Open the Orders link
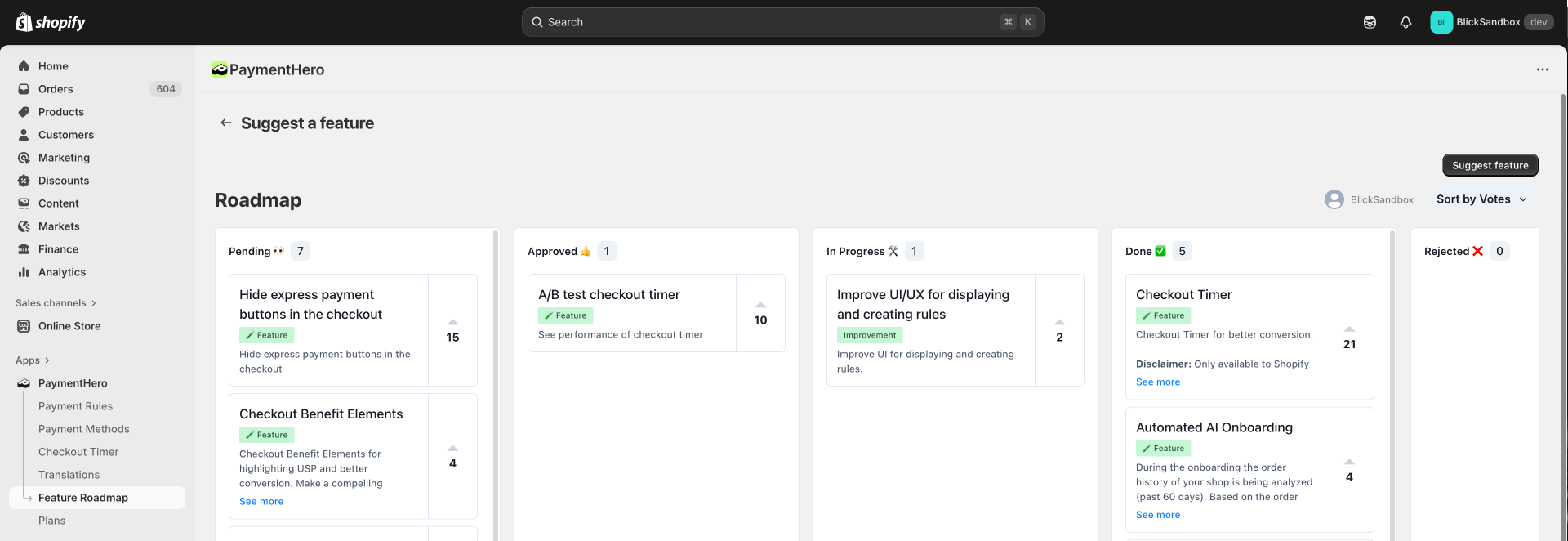This screenshot has width=1568, height=541. tap(56, 89)
